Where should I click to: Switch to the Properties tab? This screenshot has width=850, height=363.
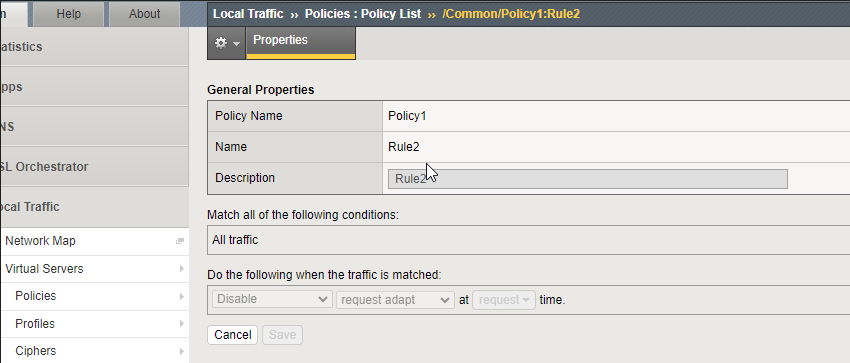(301, 42)
